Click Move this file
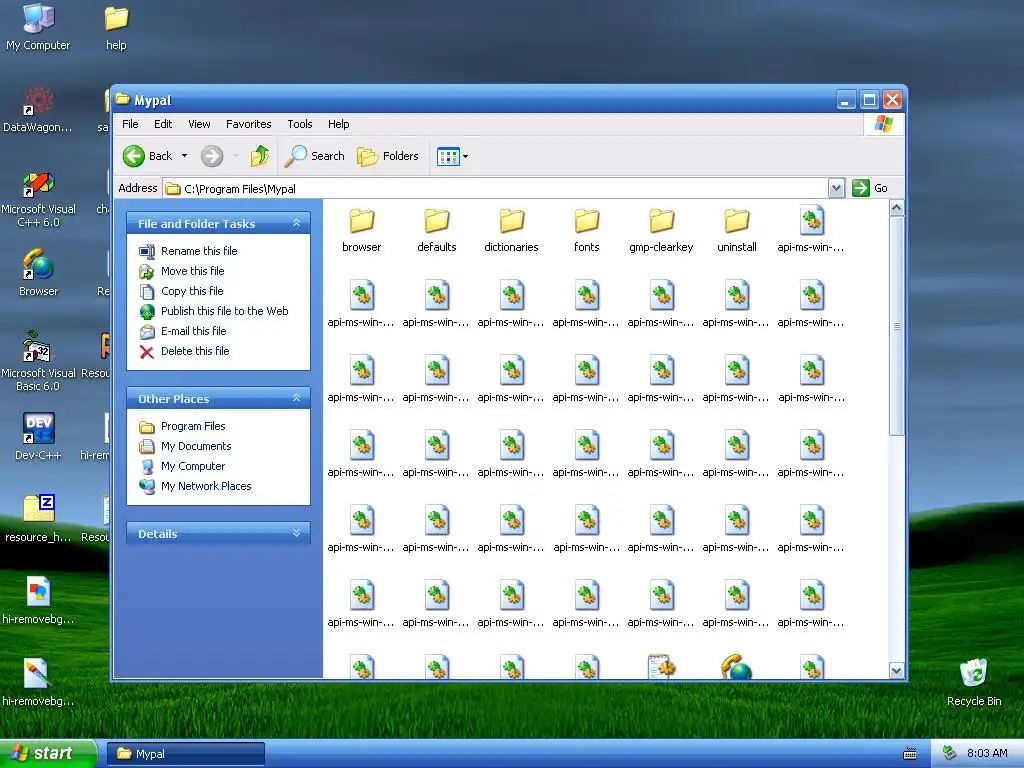 pyautogui.click(x=182, y=271)
